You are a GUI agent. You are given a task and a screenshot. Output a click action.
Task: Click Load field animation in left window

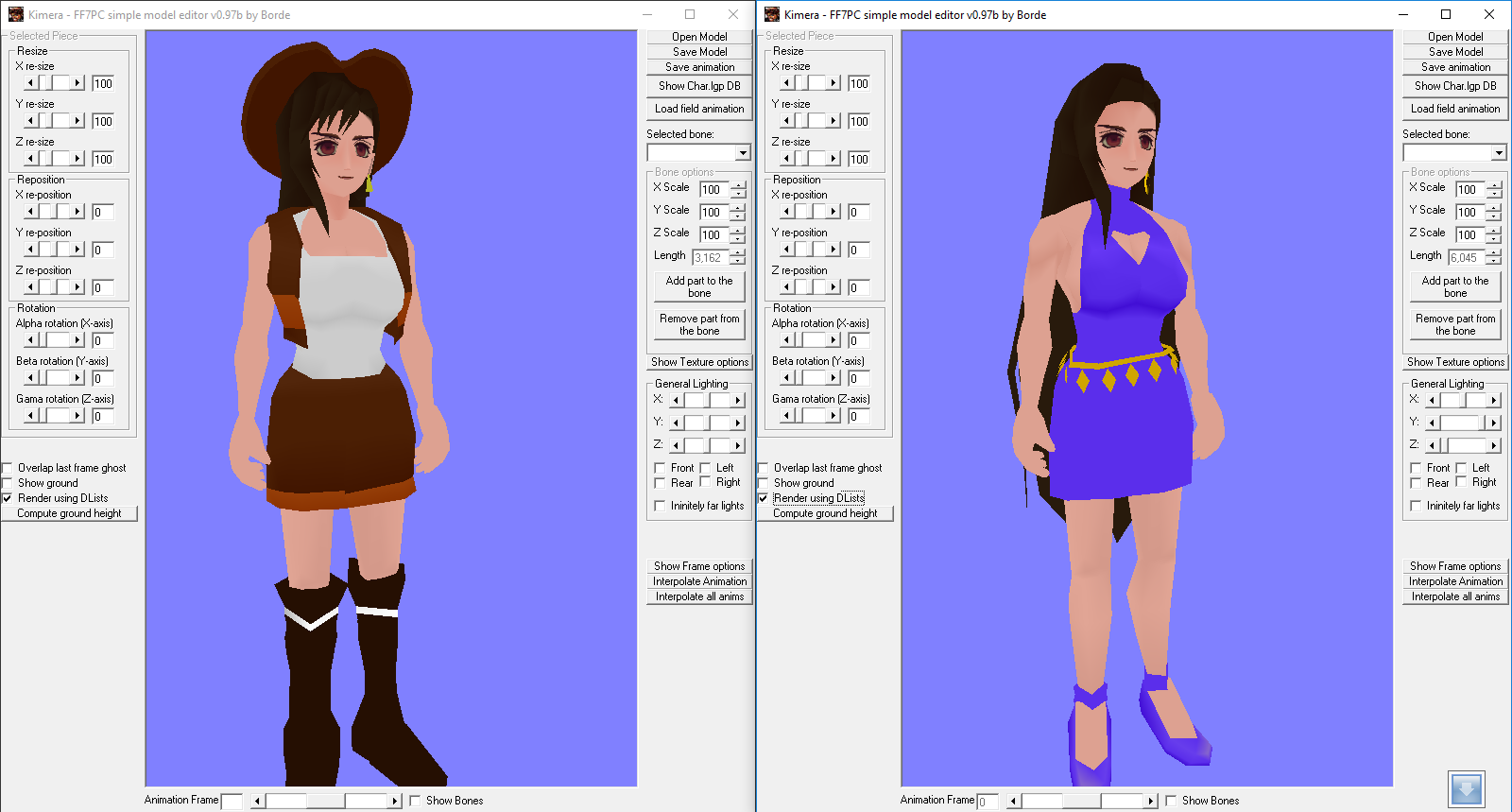point(699,109)
